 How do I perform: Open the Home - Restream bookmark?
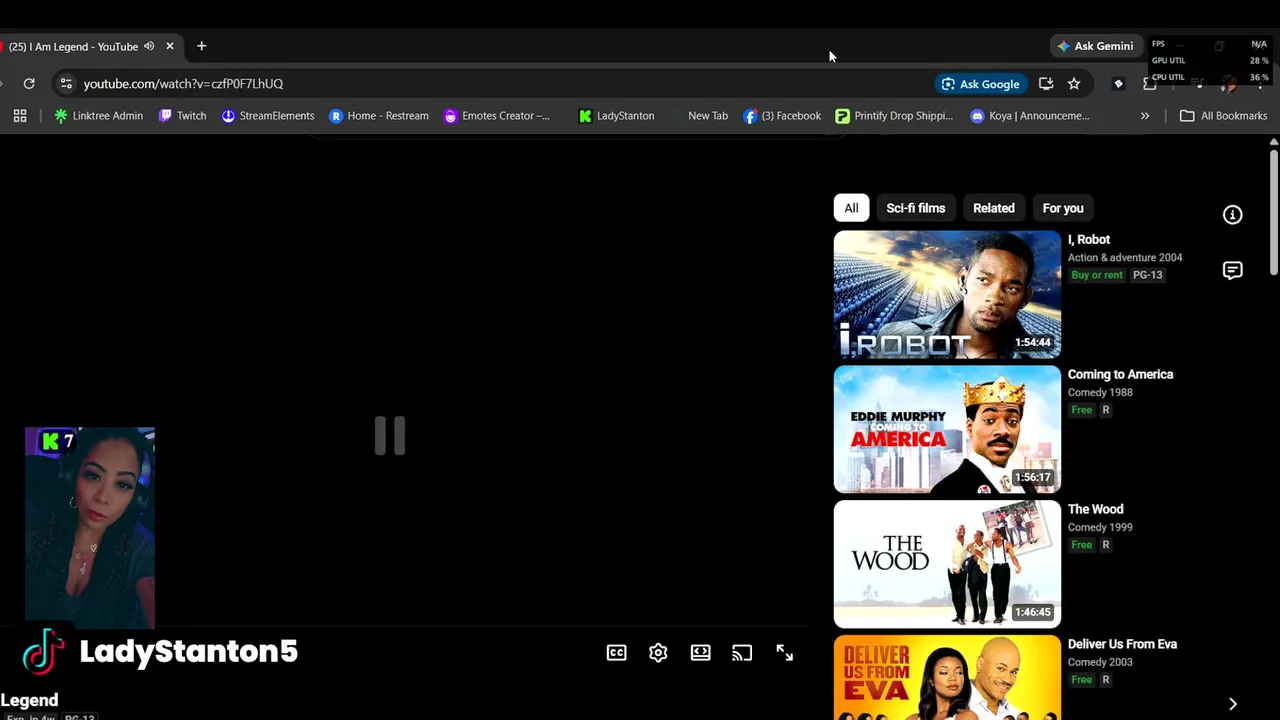(x=379, y=116)
